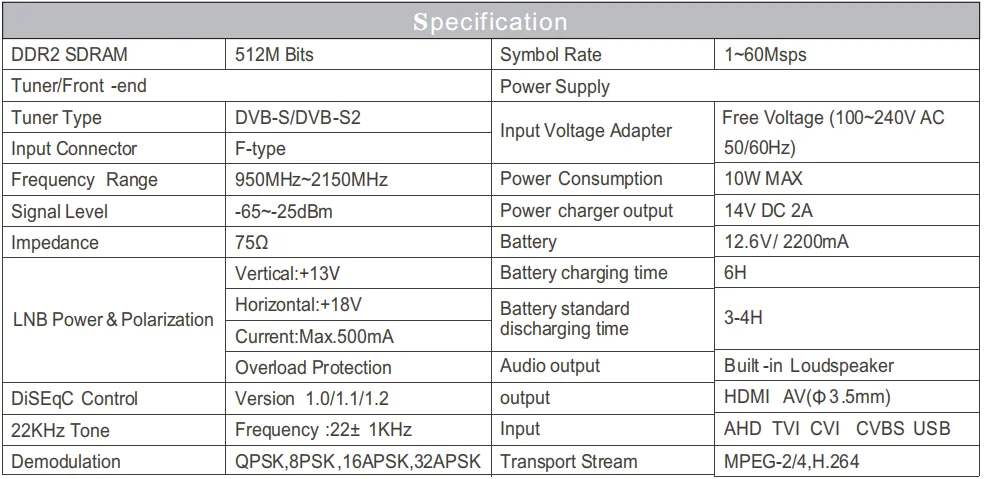Click the 950MHz~2150MHz frequency range cell
The image size is (985, 479).
pyautogui.click(x=311, y=180)
